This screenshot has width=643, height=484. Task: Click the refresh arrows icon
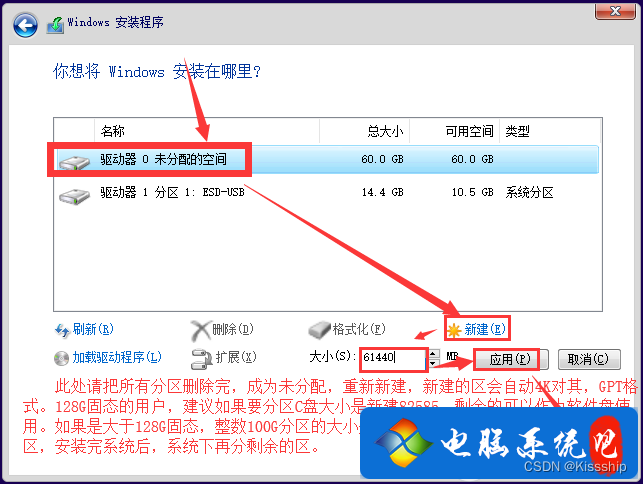pos(62,330)
